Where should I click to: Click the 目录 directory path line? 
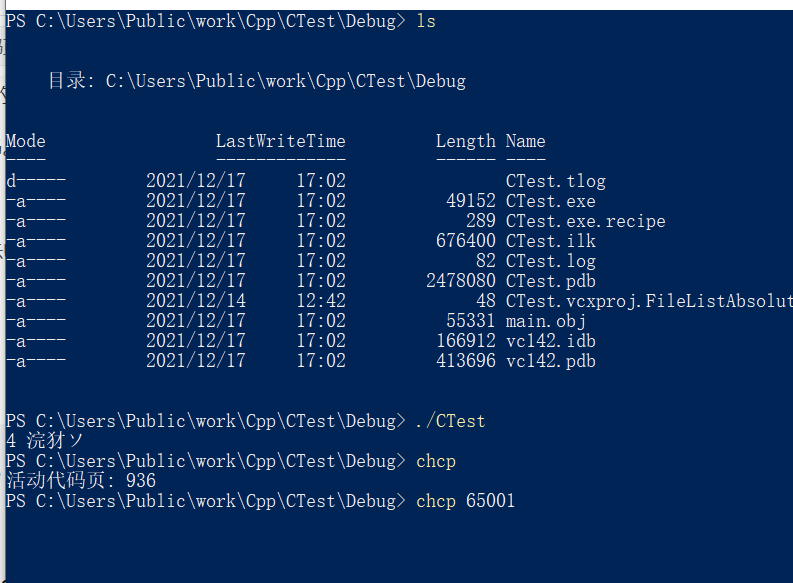coord(256,81)
